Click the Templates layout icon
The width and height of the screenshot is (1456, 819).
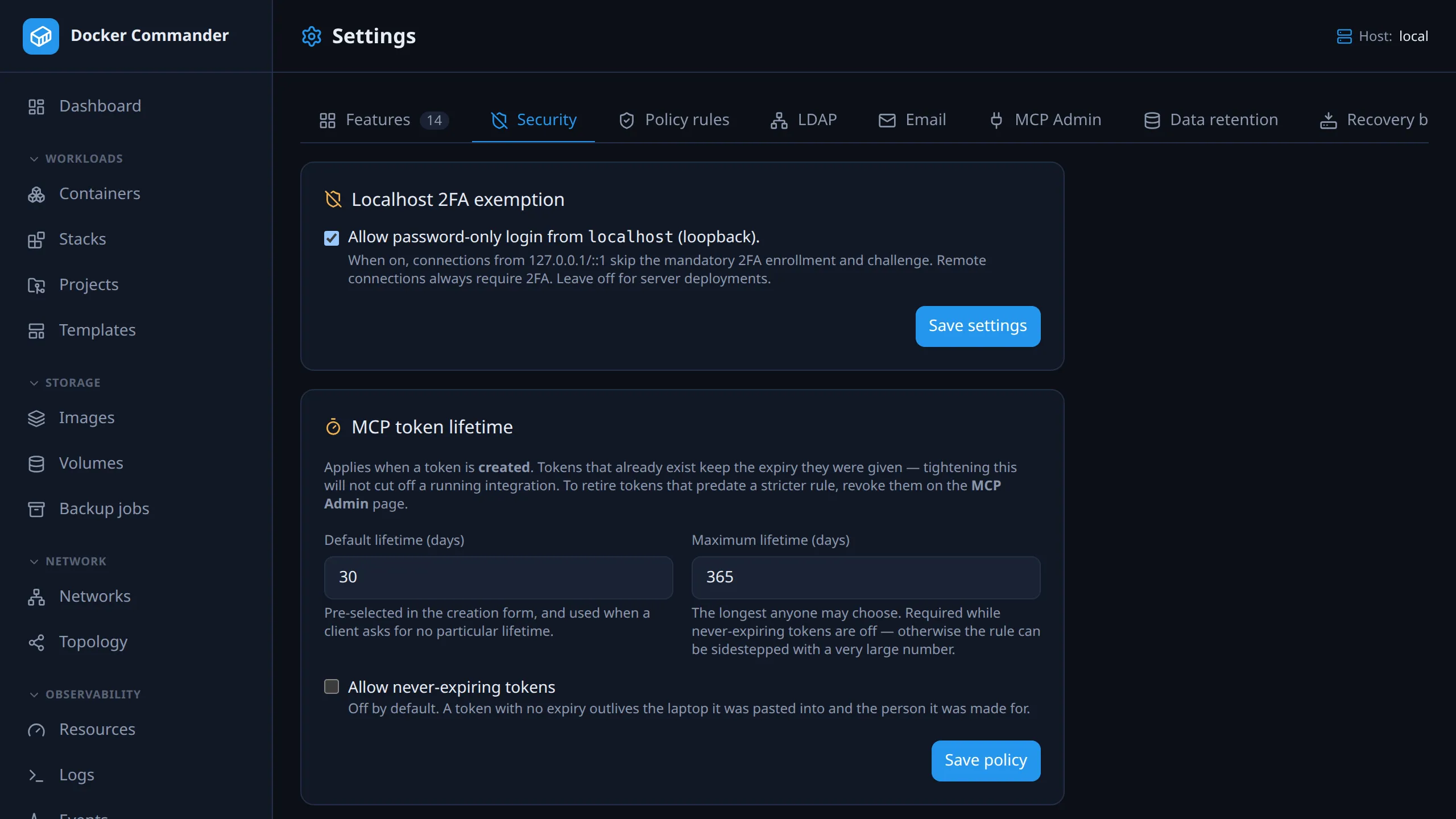(x=36, y=330)
